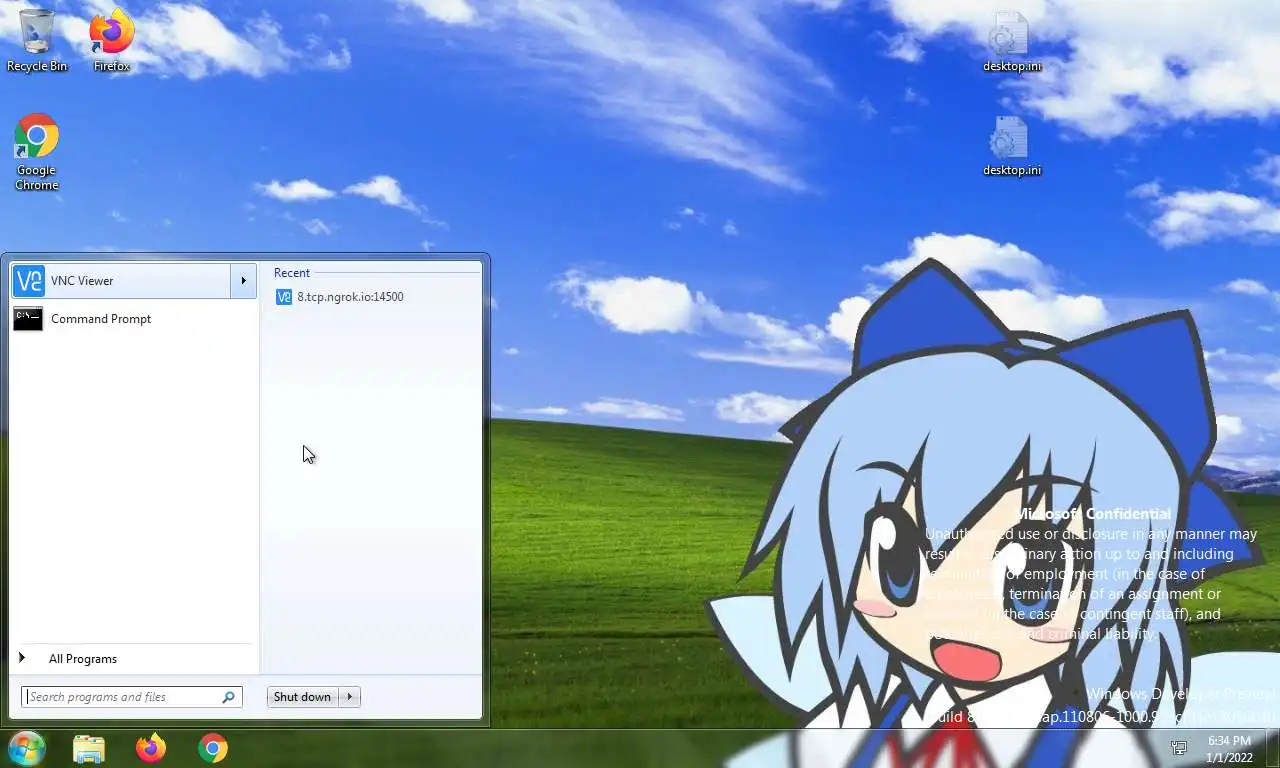Open the Recycle Bin desktop icon
This screenshot has height=768, width=1280.
pos(37,40)
